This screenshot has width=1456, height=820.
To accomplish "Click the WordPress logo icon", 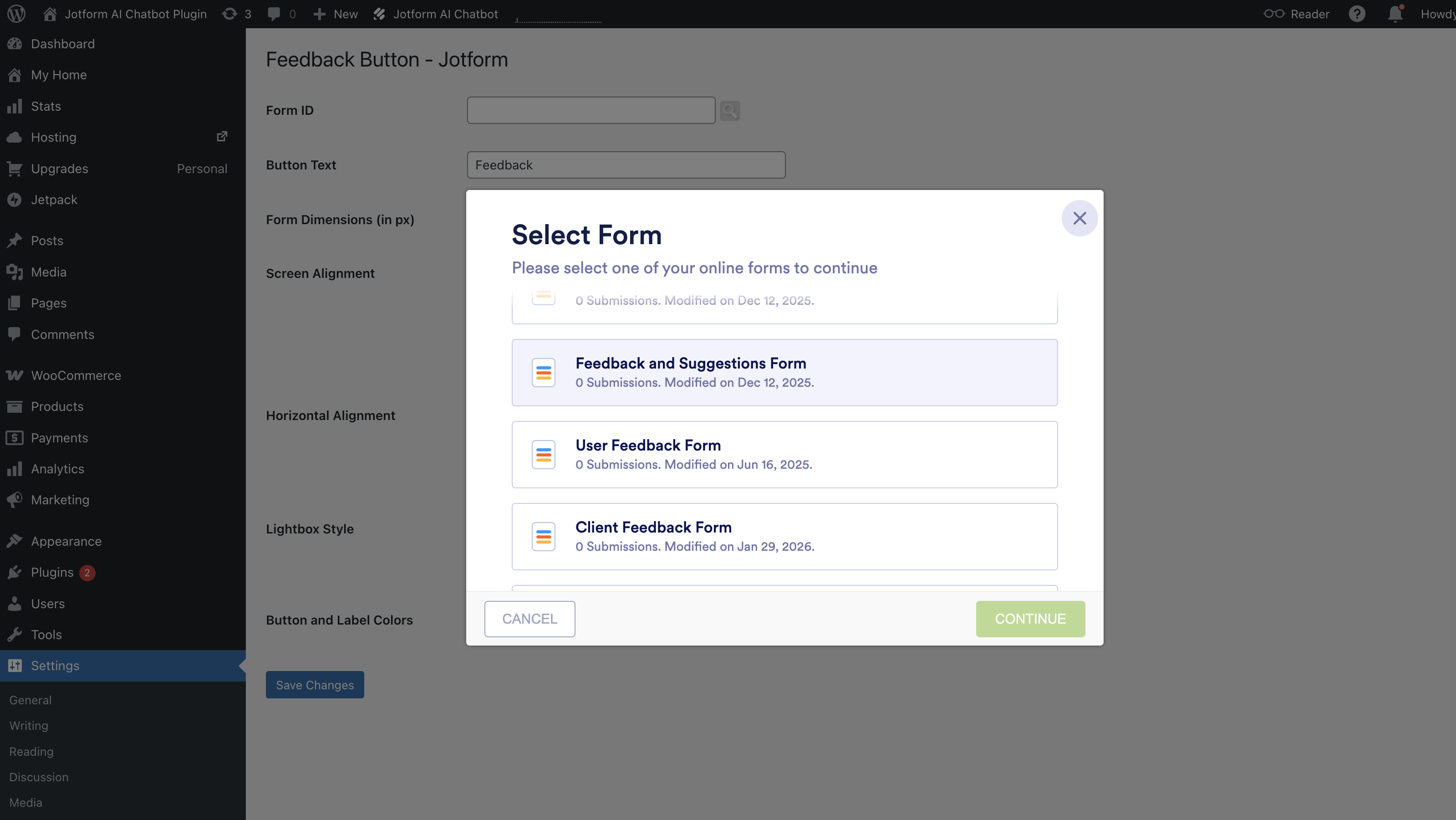I will tap(16, 14).
